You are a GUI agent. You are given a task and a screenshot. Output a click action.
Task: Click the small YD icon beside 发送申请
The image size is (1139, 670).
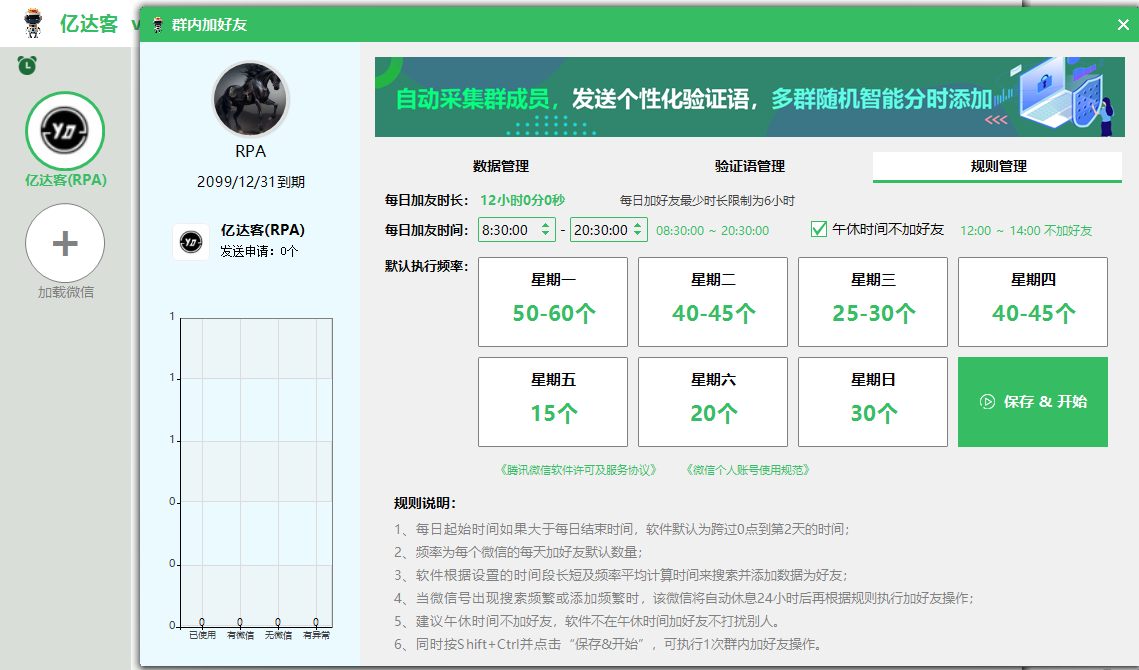[191, 242]
